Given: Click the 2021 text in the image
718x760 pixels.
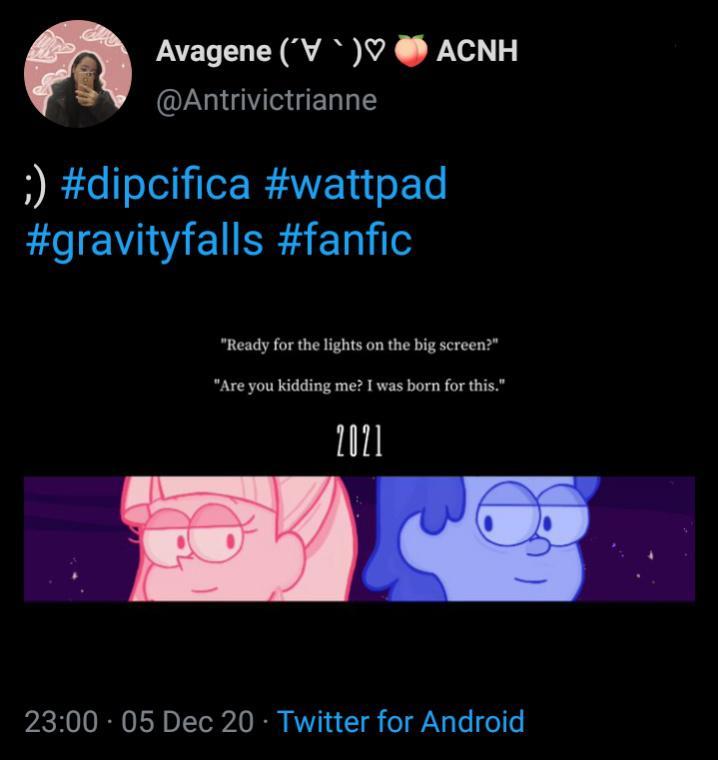Looking at the screenshot, I should point(359,441).
